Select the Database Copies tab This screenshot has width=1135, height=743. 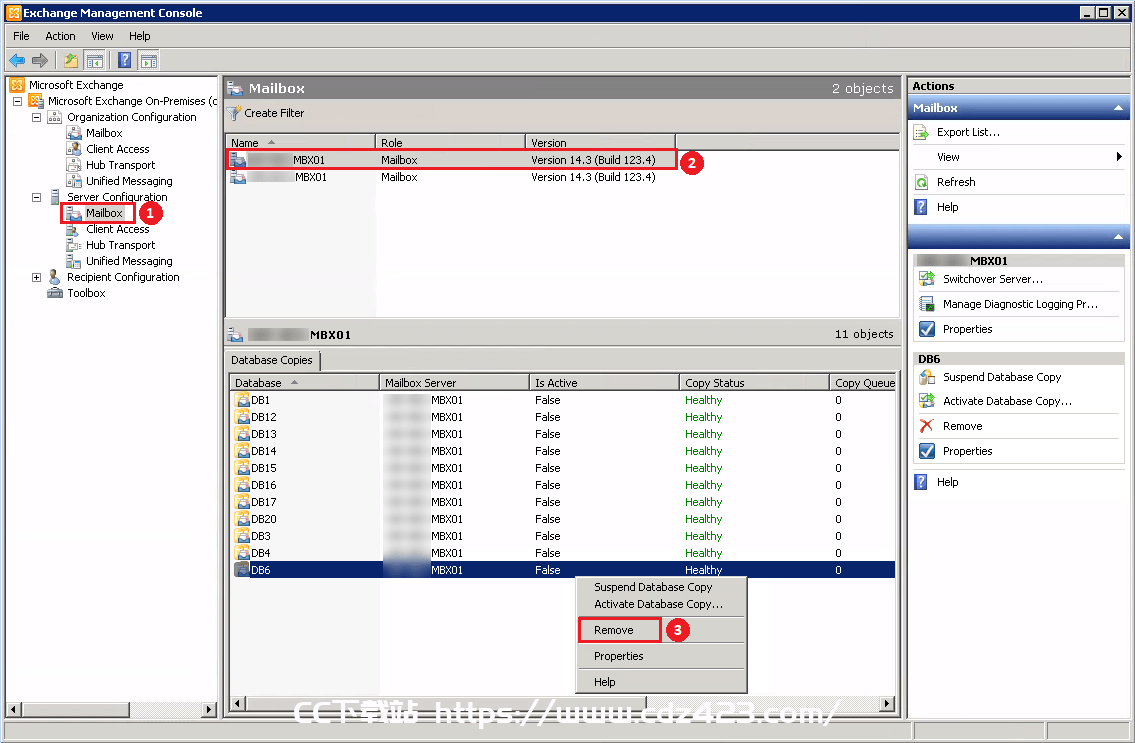point(271,360)
